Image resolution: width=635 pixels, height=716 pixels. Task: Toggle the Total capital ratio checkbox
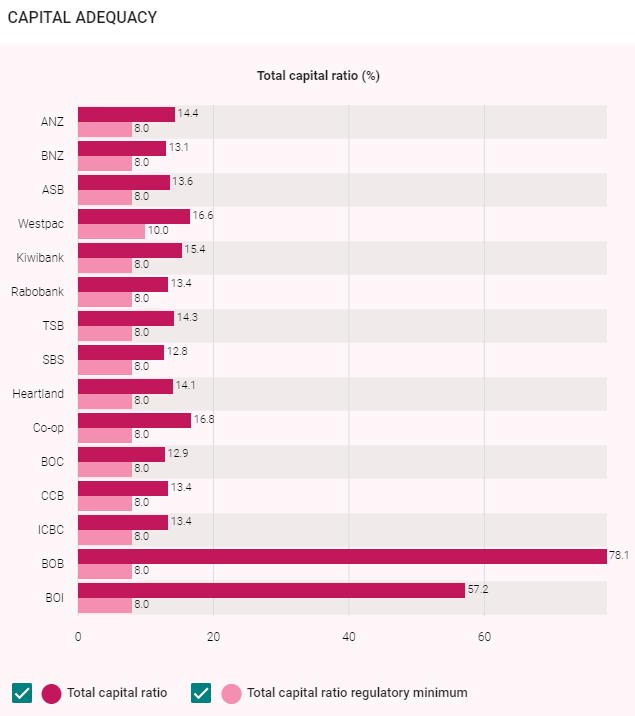coord(22,693)
